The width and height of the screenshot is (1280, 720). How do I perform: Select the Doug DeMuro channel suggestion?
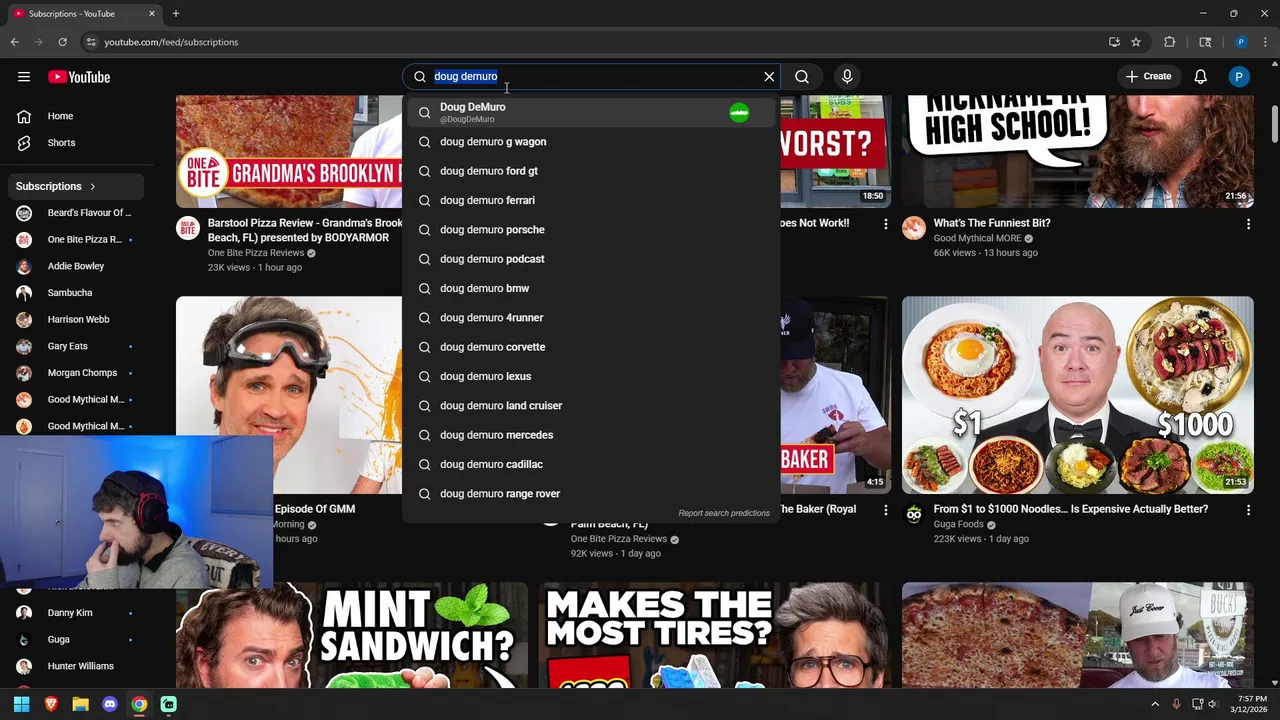click(x=590, y=112)
